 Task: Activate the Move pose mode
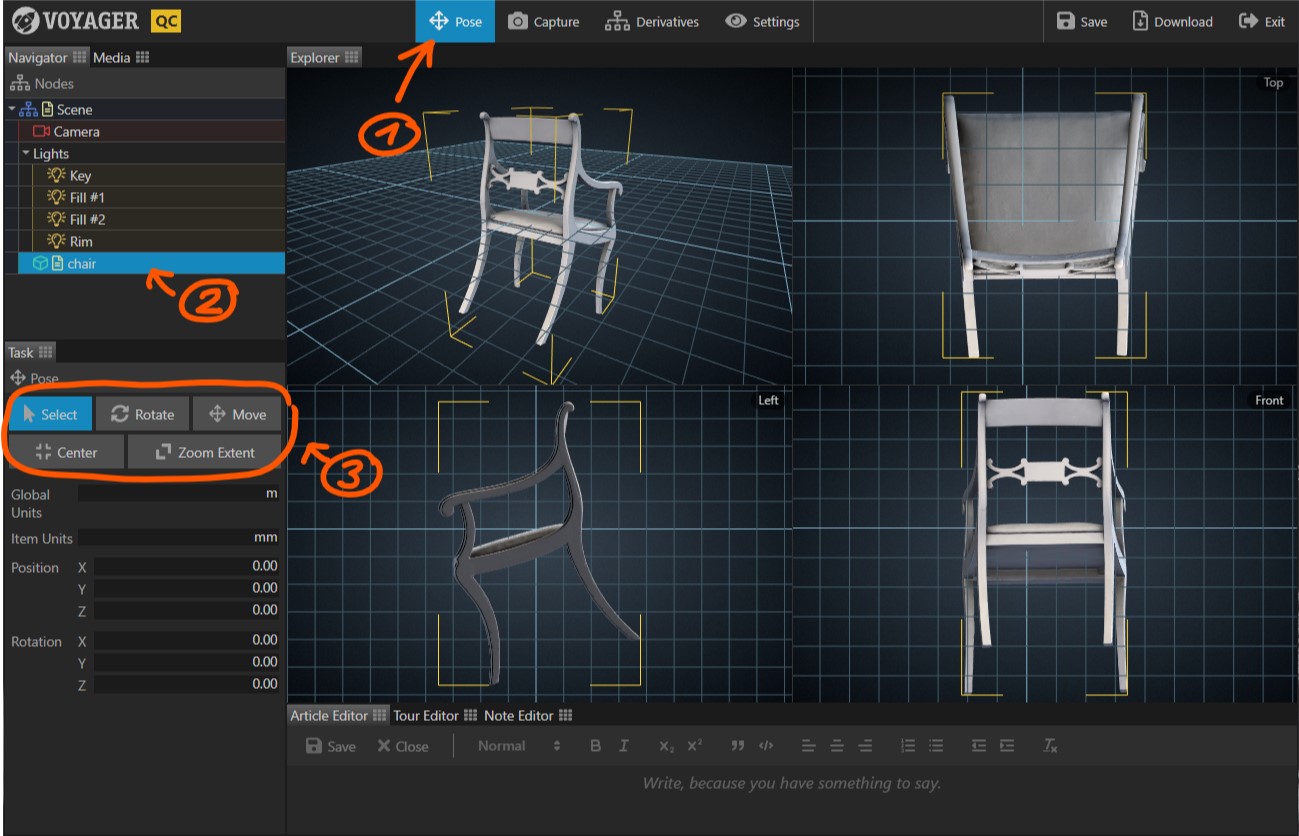coord(237,414)
